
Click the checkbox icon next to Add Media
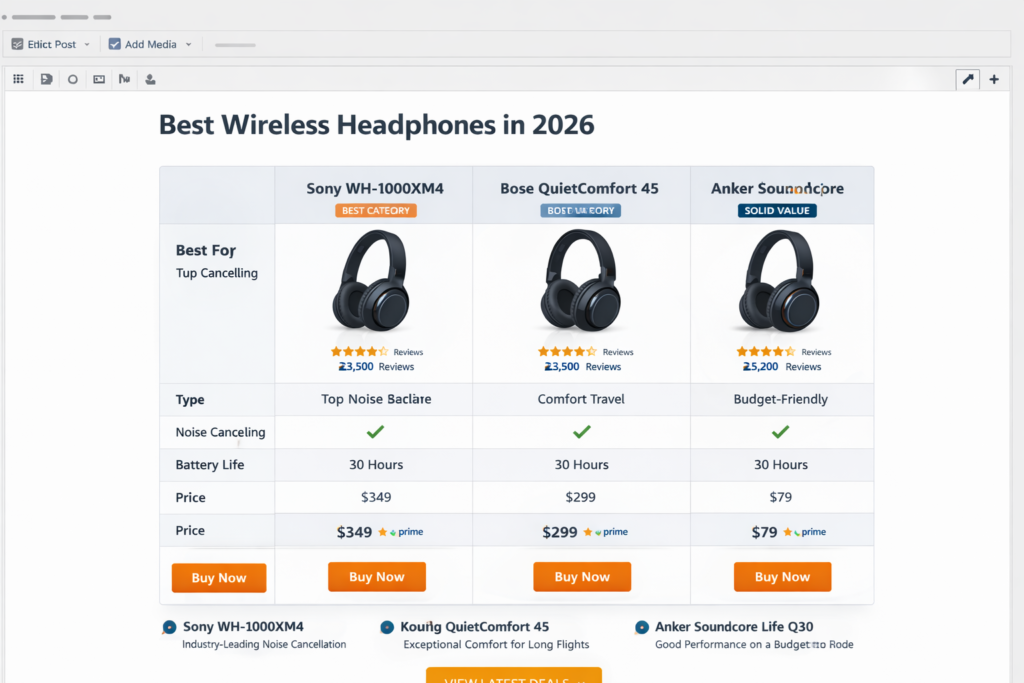[x=113, y=44]
